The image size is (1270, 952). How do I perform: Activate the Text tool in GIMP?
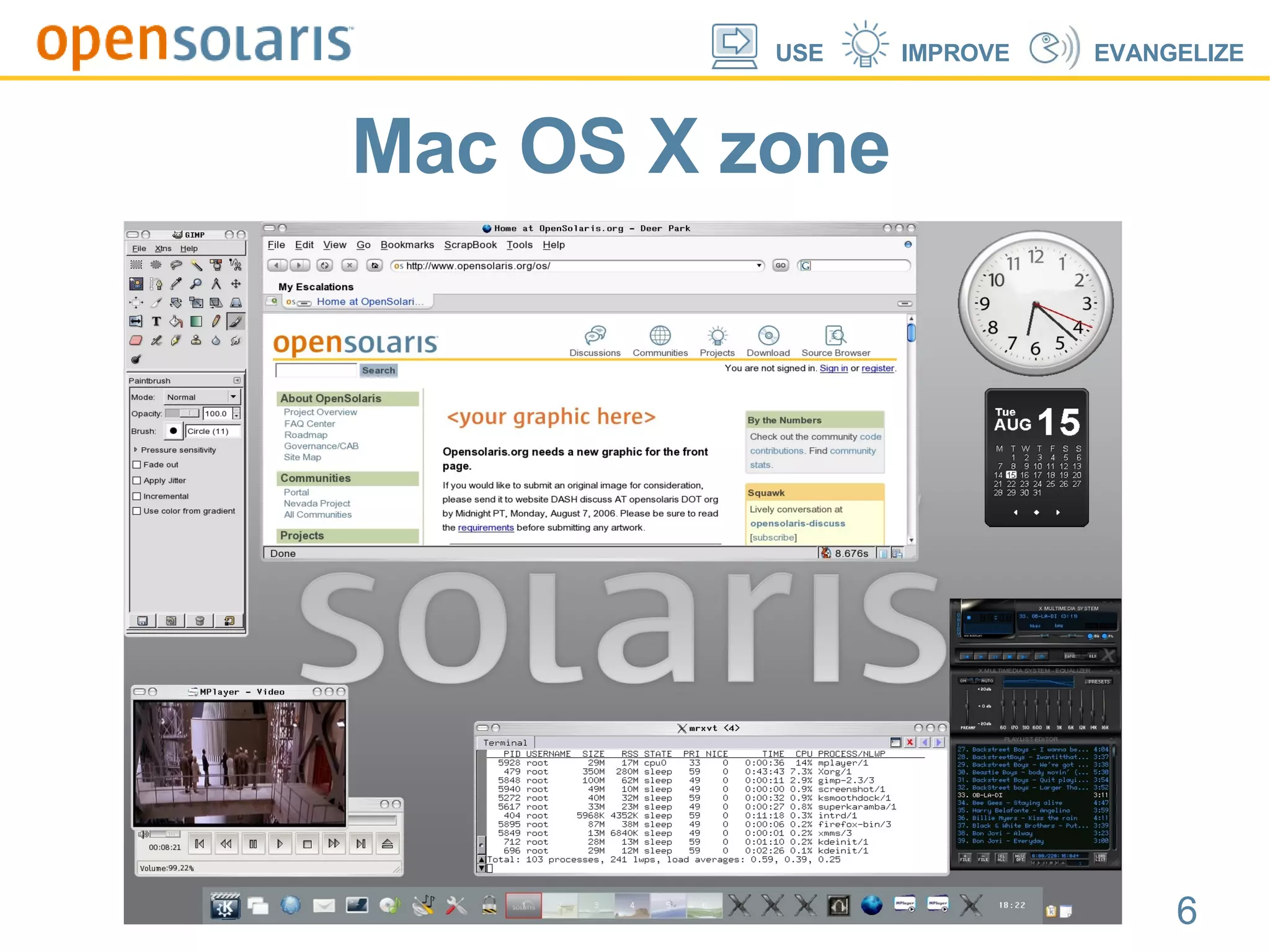[156, 321]
